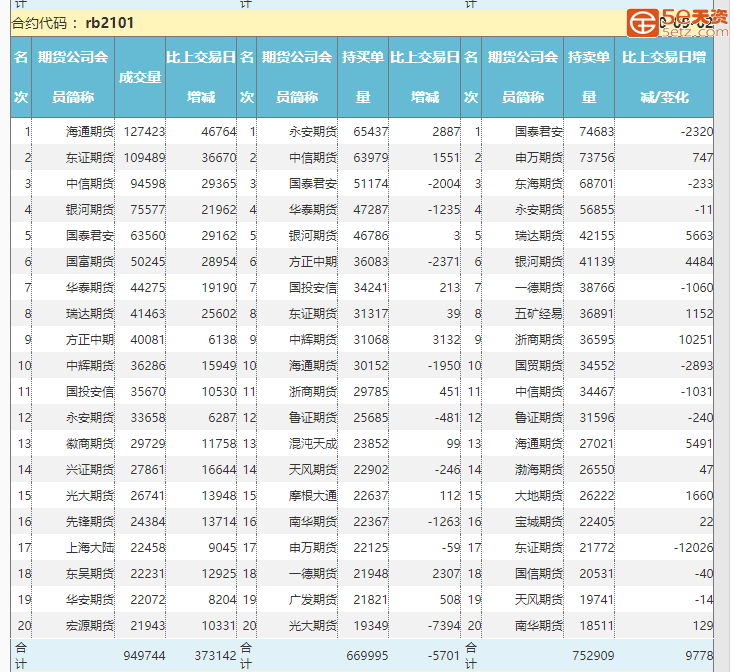Screen dimensions: 734x672
Task: Select 摩根大通 long position 22637
Action: pos(371,496)
